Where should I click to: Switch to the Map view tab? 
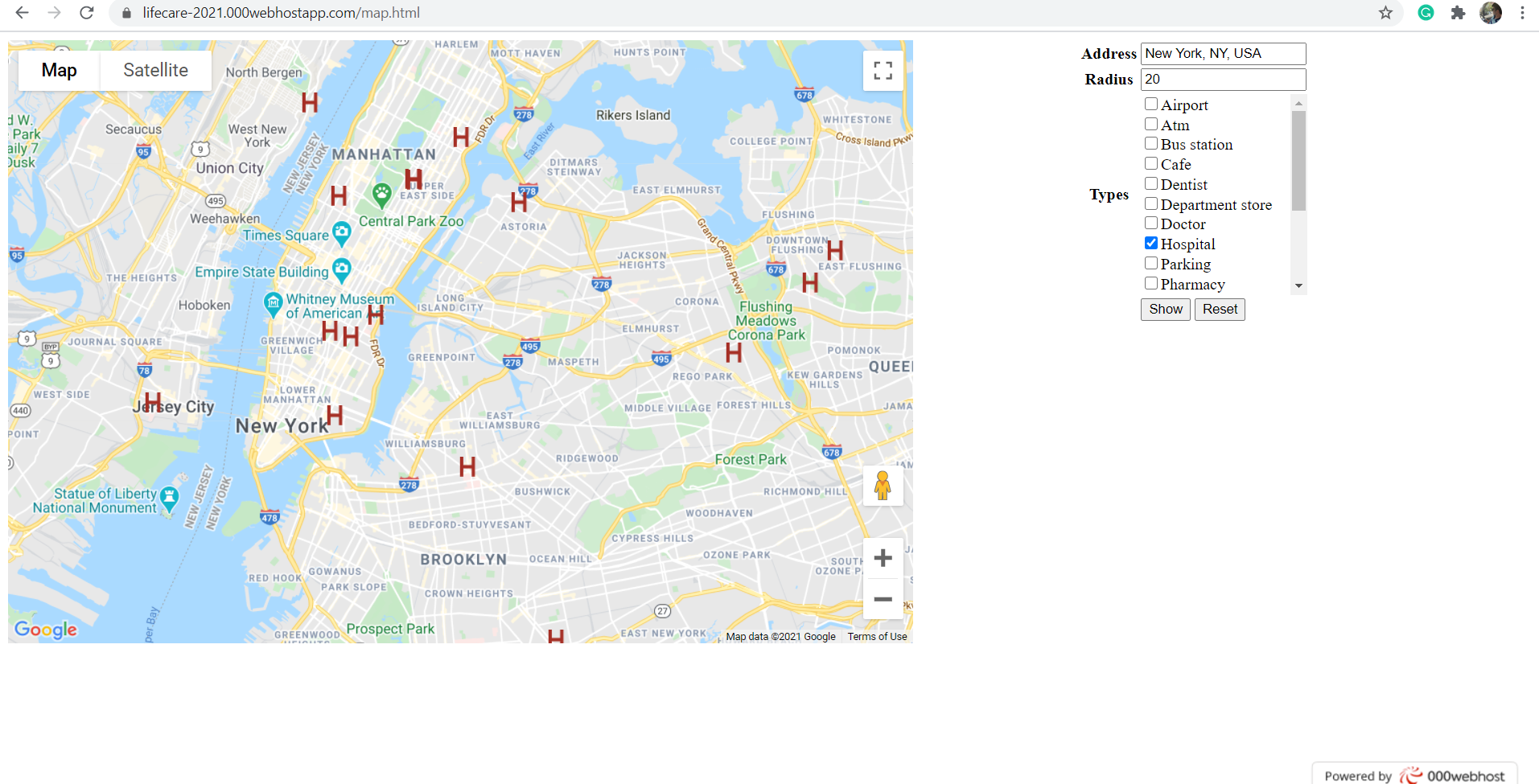tap(60, 71)
